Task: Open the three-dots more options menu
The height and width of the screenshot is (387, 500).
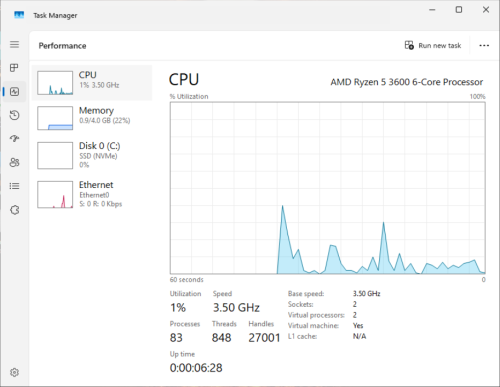Action: click(484, 45)
